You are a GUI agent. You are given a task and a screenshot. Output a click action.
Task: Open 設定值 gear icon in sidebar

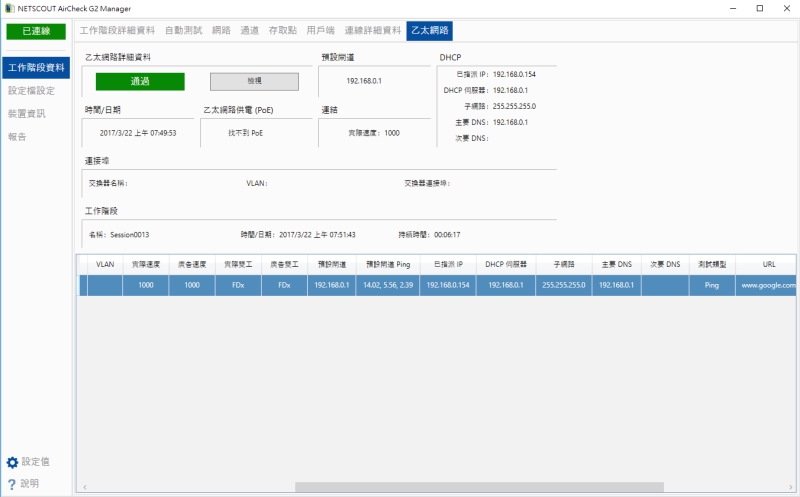tap(12, 462)
